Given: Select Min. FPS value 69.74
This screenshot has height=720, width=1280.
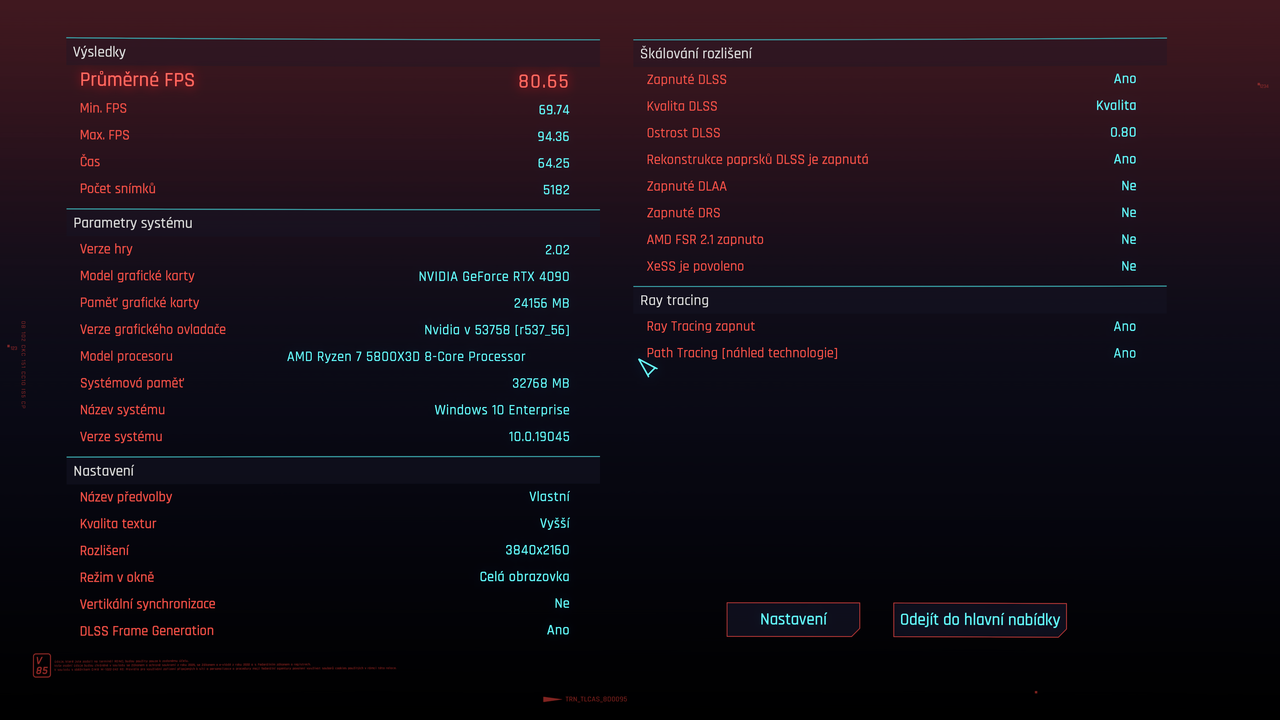Looking at the screenshot, I should click(x=554, y=109).
